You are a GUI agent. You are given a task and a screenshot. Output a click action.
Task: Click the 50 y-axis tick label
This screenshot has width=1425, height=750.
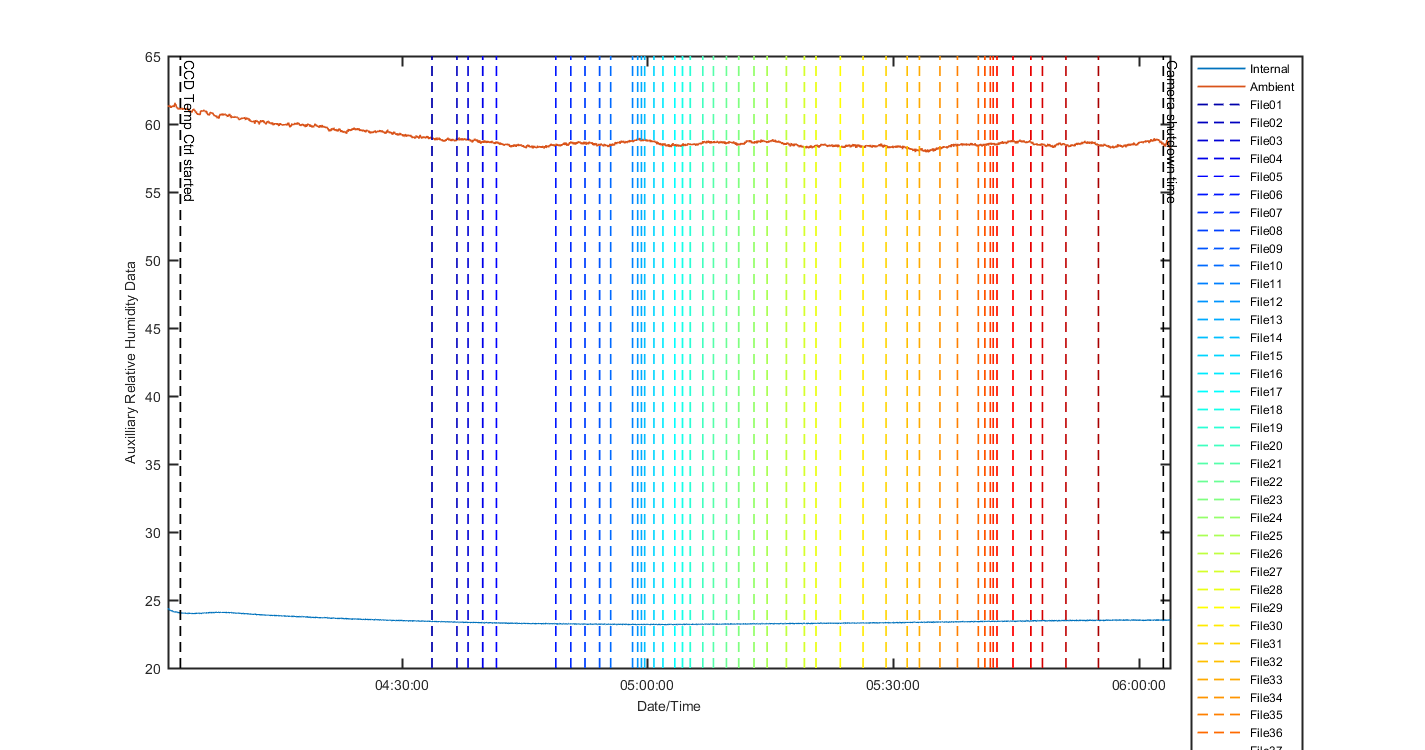point(153,261)
